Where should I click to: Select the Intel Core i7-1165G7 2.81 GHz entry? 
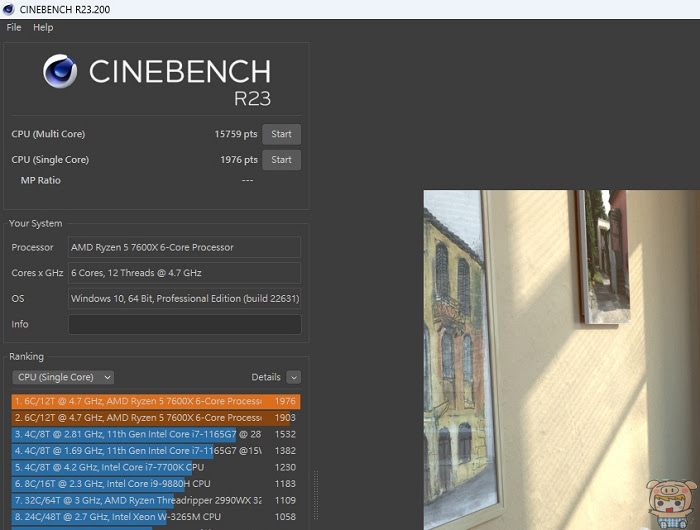pyautogui.click(x=155, y=434)
